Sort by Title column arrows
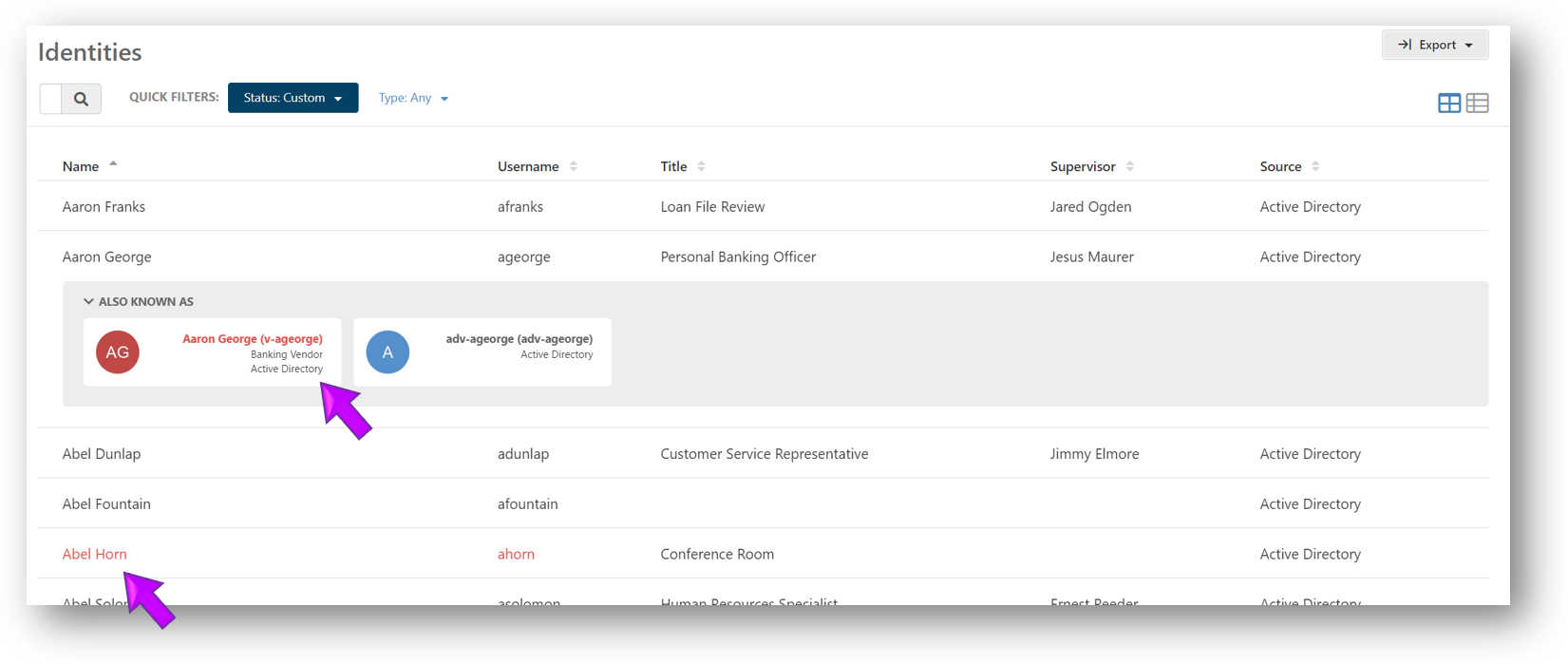This screenshot has width=1568, height=664. pos(701,166)
